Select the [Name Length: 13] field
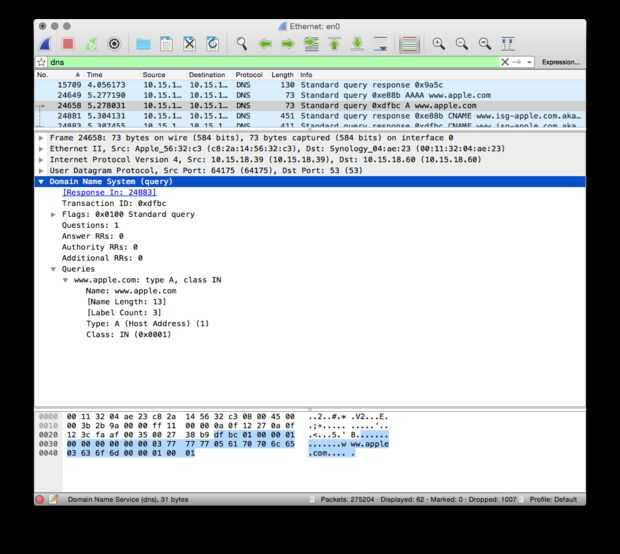This screenshot has height=554, width=620. pos(126,302)
